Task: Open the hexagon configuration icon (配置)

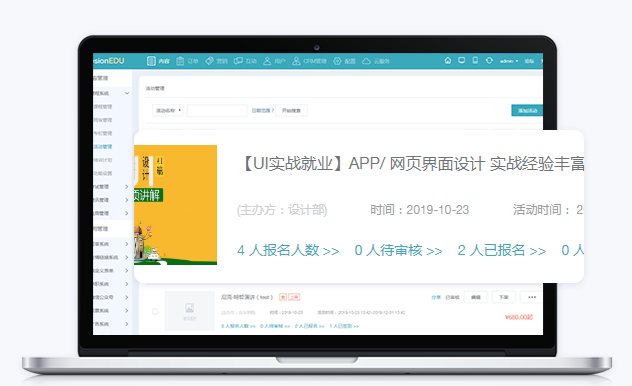Action: point(344,61)
